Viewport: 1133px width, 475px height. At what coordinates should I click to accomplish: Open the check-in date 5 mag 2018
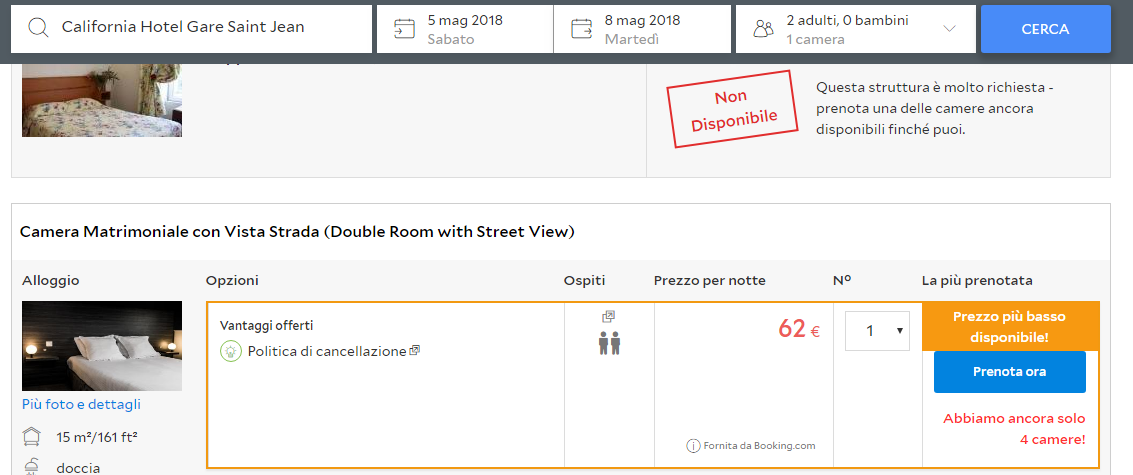coord(465,29)
